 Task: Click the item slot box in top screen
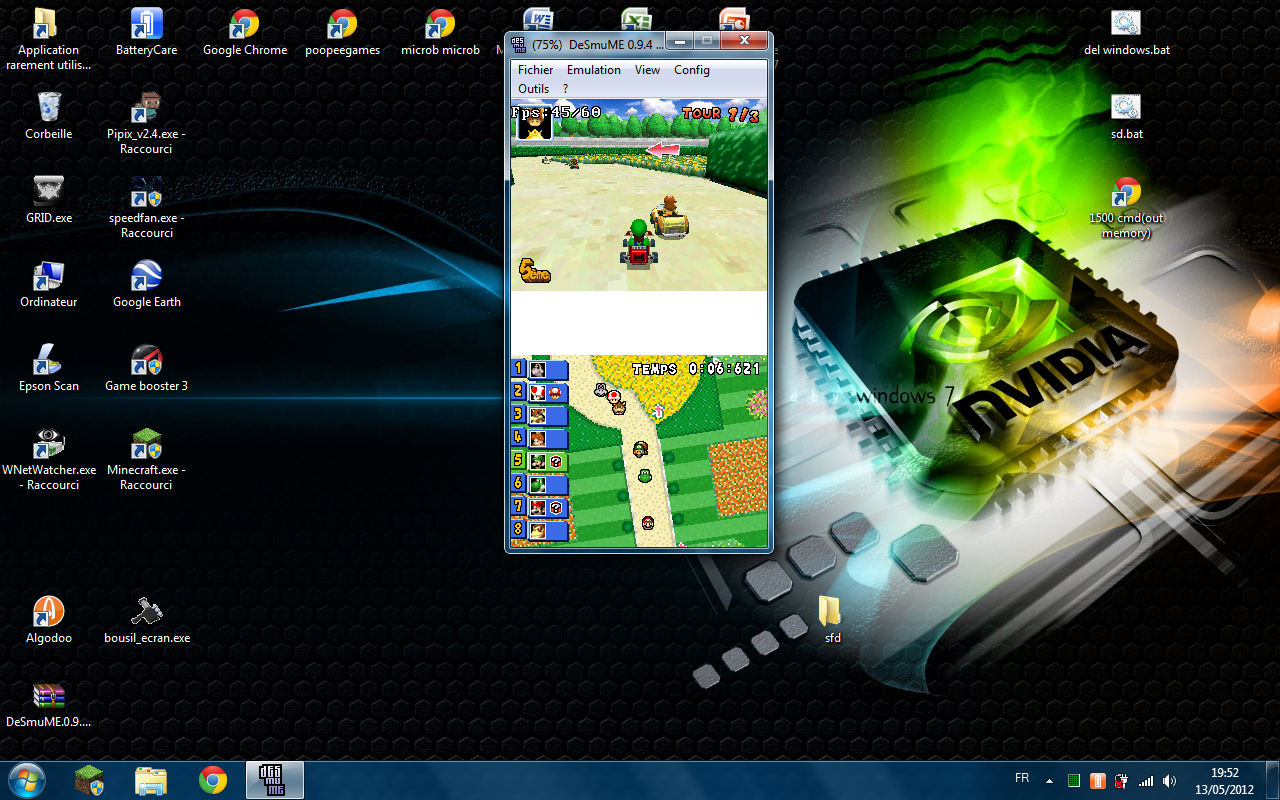pyautogui.click(x=534, y=125)
